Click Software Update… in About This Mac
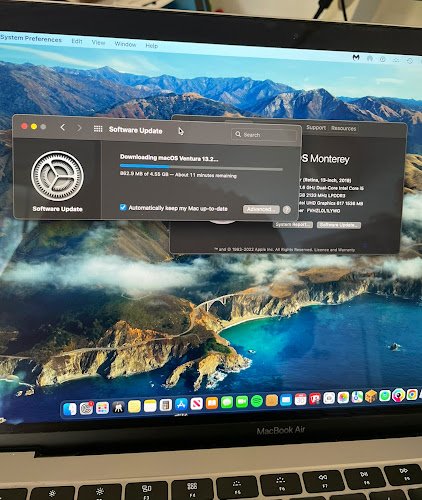 pos(339,225)
